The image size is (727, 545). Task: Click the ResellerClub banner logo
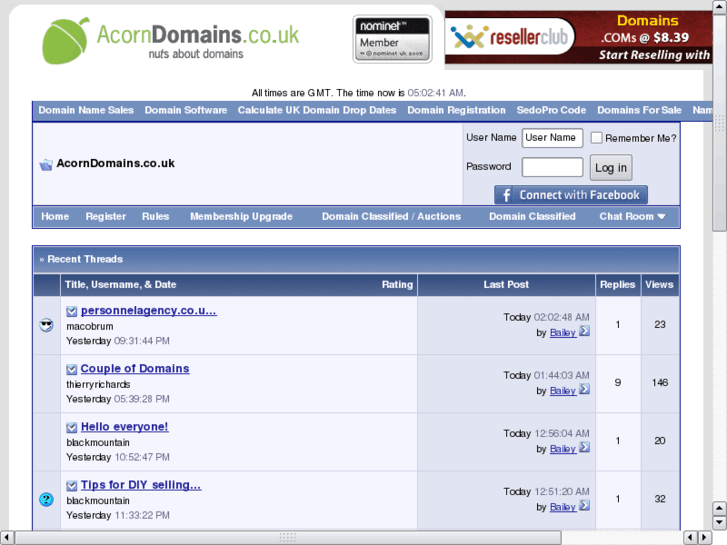(510, 37)
